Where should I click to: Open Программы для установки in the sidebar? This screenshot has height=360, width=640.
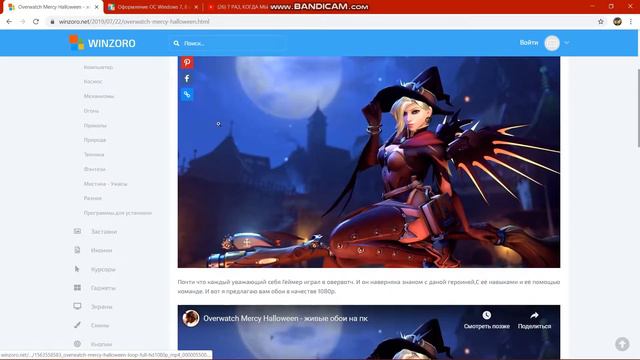pos(118,213)
